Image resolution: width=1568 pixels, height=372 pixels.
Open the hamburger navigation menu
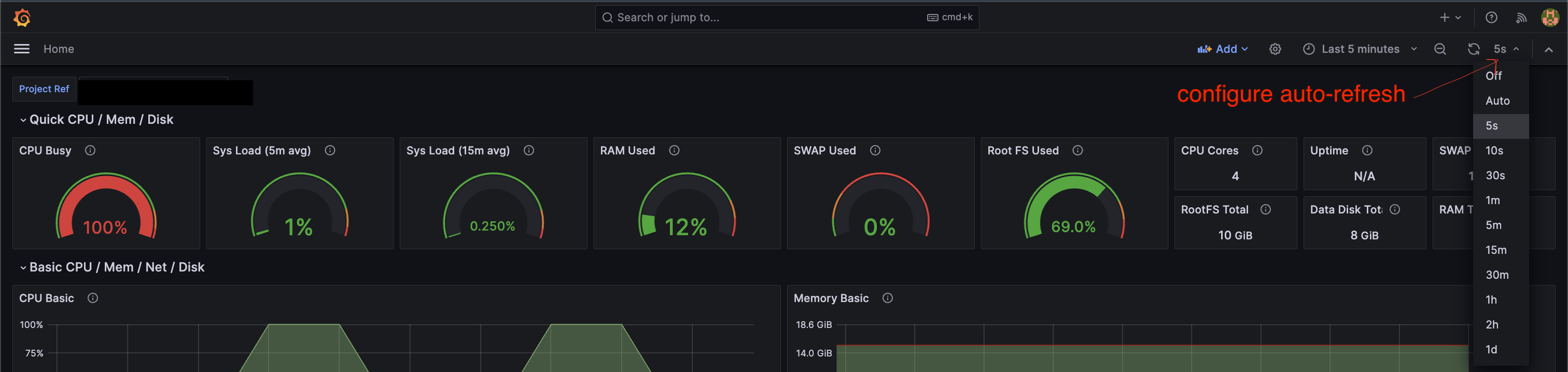(x=22, y=49)
